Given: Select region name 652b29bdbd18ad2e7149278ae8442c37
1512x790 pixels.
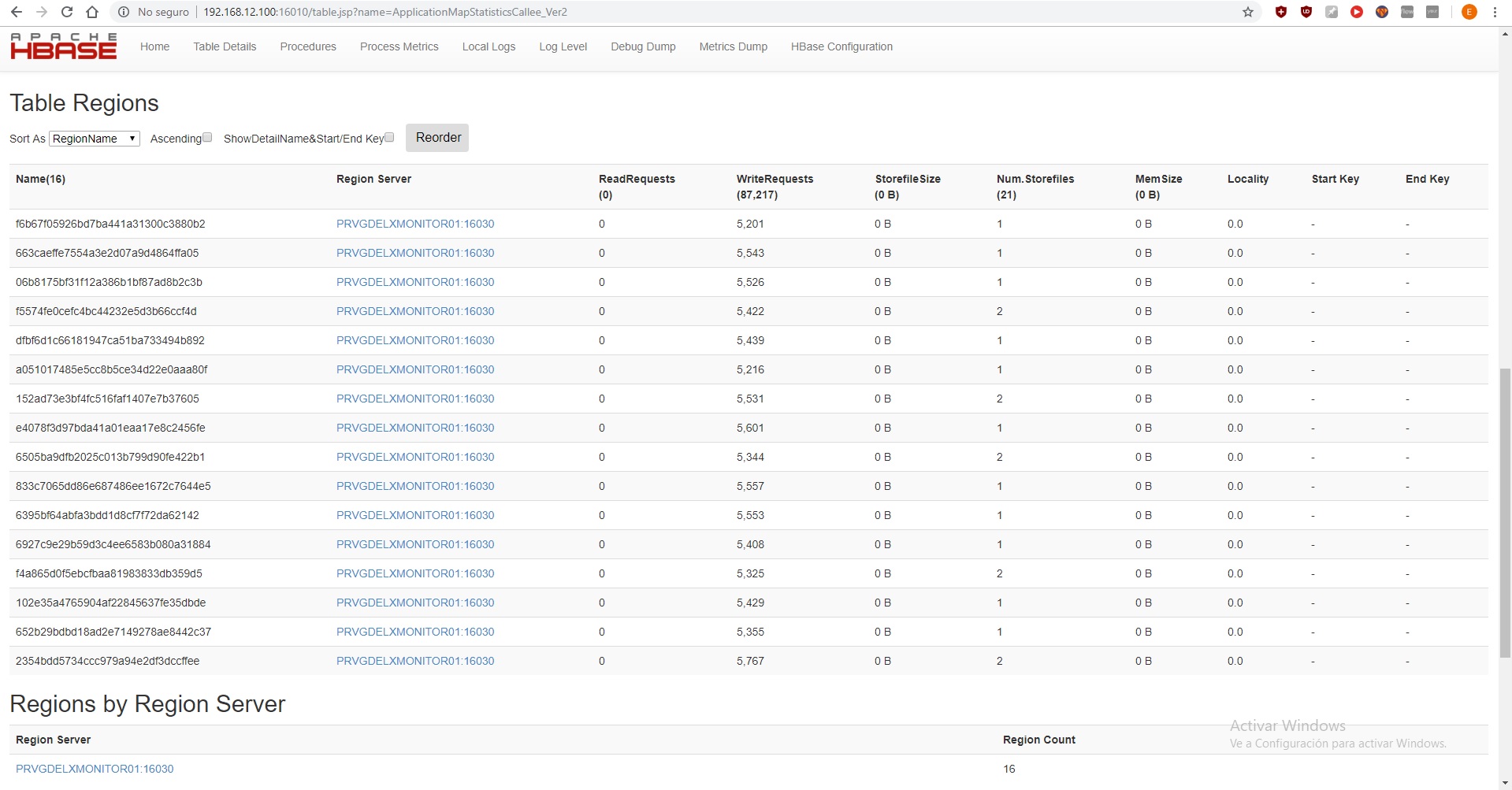Looking at the screenshot, I should coord(113,632).
